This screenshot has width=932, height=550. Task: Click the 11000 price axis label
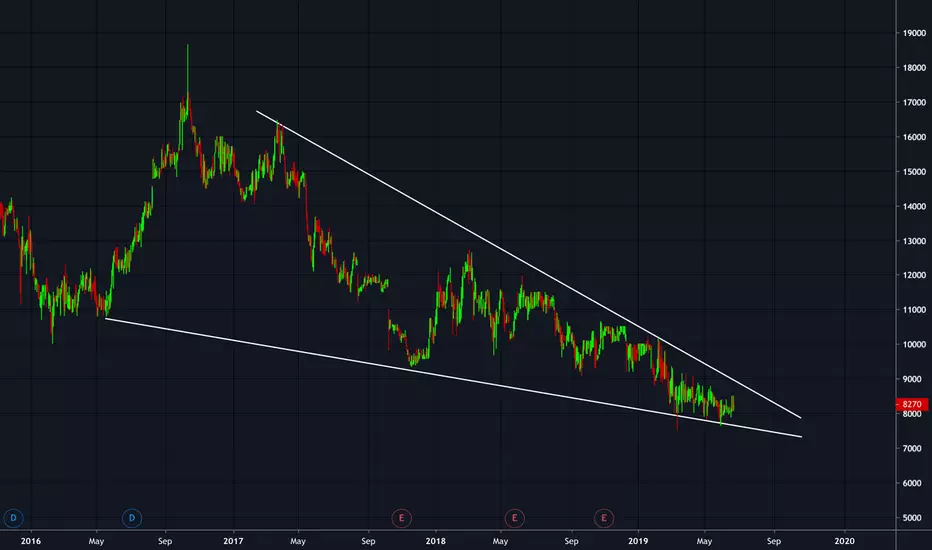click(914, 310)
